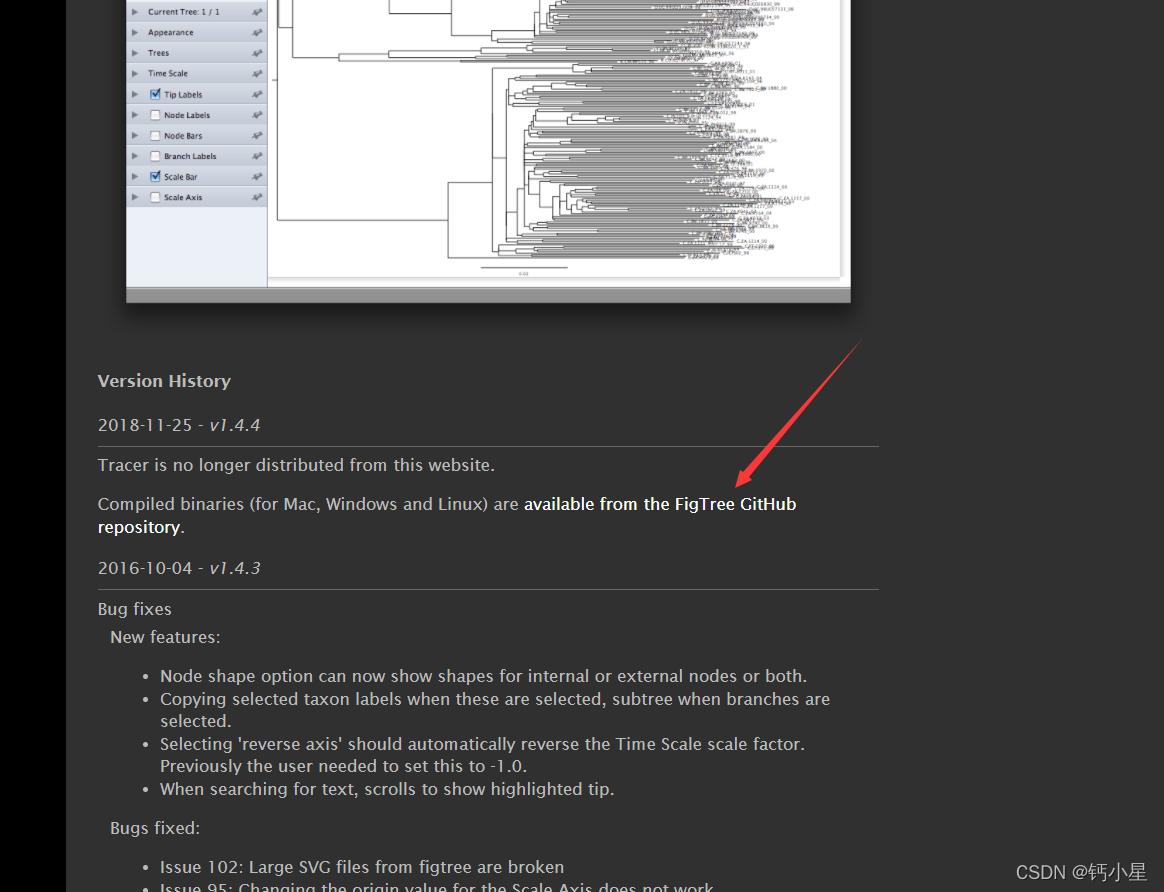Screen dimensions: 1164x892
Task: Expand the Branch Labels section triangle
Action: click(135, 156)
